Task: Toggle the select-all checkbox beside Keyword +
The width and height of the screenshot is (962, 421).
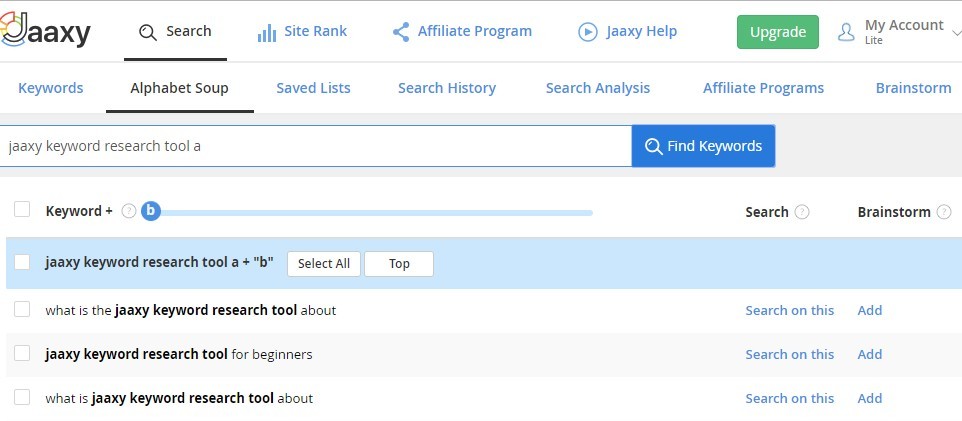Action: [22, 209]
